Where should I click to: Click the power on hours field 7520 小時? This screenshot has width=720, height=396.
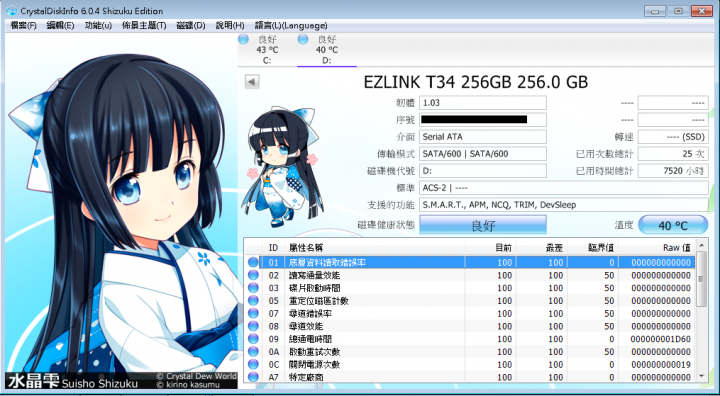[673, 170]
